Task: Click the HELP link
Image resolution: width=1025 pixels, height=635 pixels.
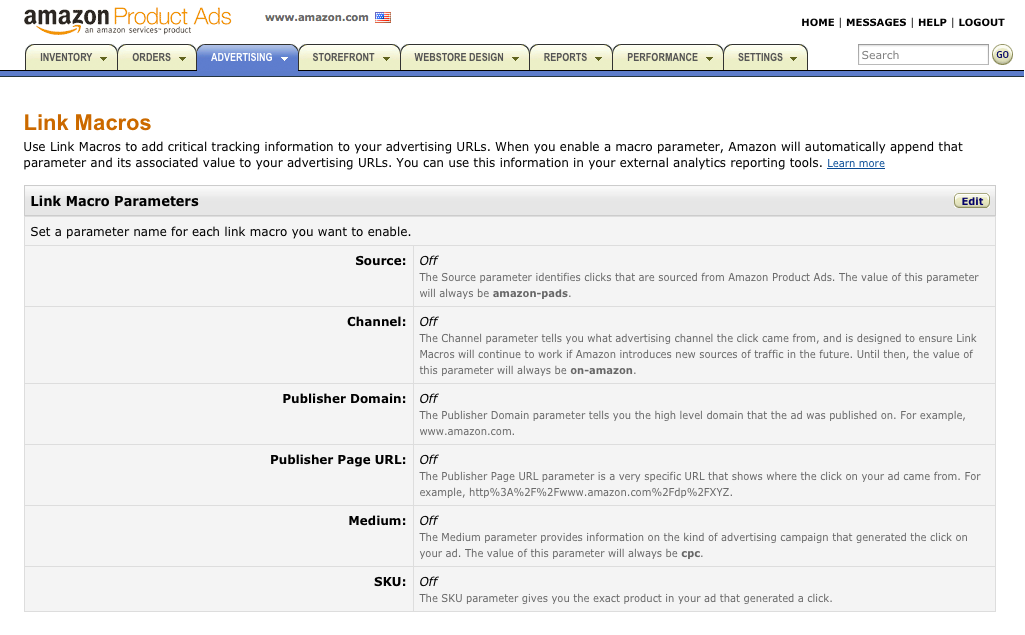Action: 931,22
